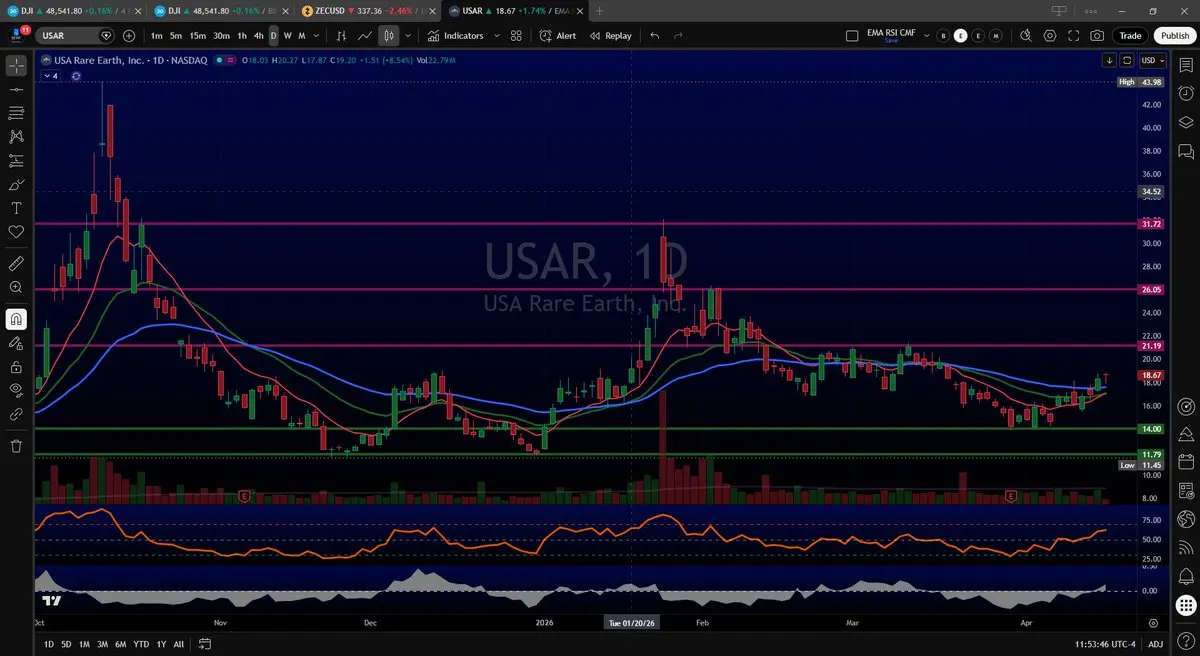1200x656 pixels.
Task: Create an Alert
Action: tap(557, 35)
